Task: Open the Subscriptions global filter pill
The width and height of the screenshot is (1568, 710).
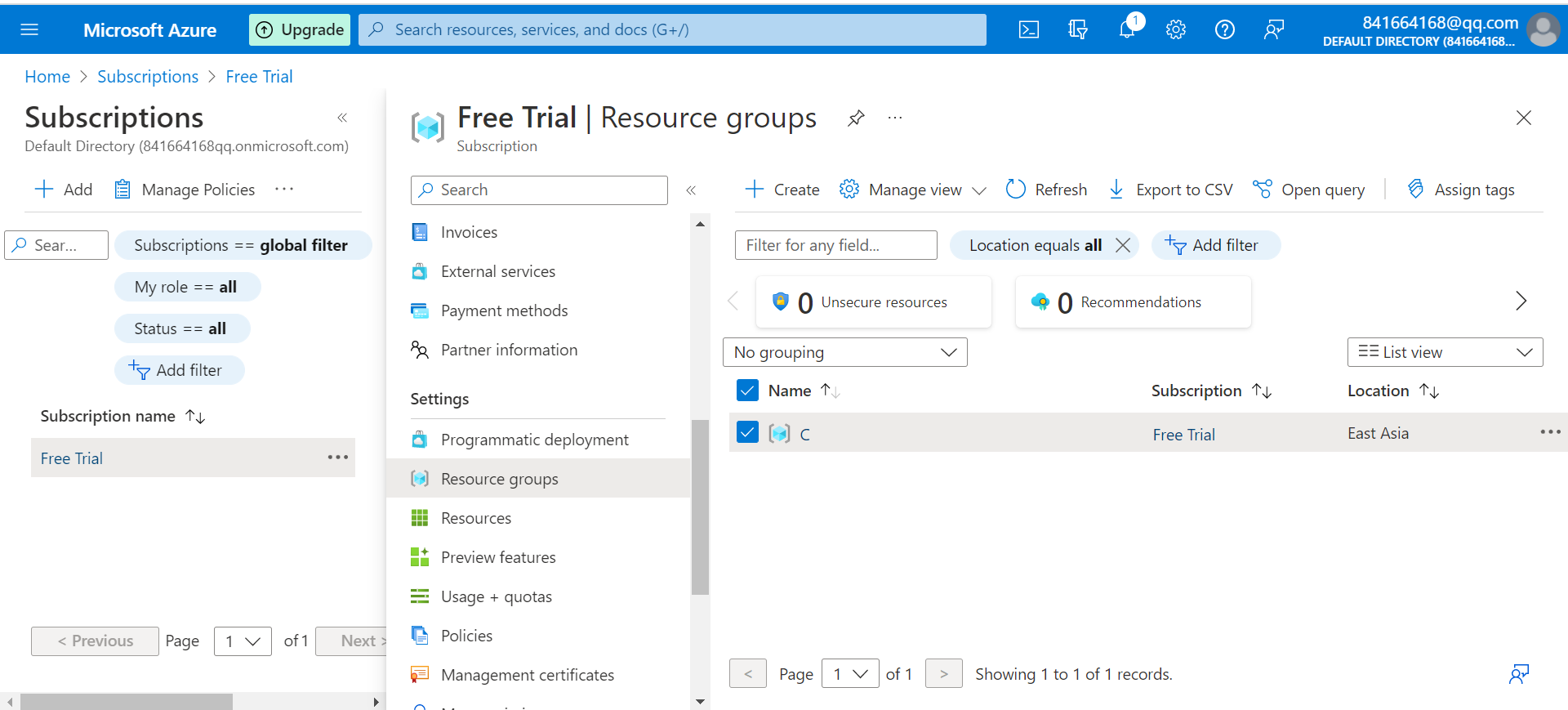Action: tap(243, 245)
